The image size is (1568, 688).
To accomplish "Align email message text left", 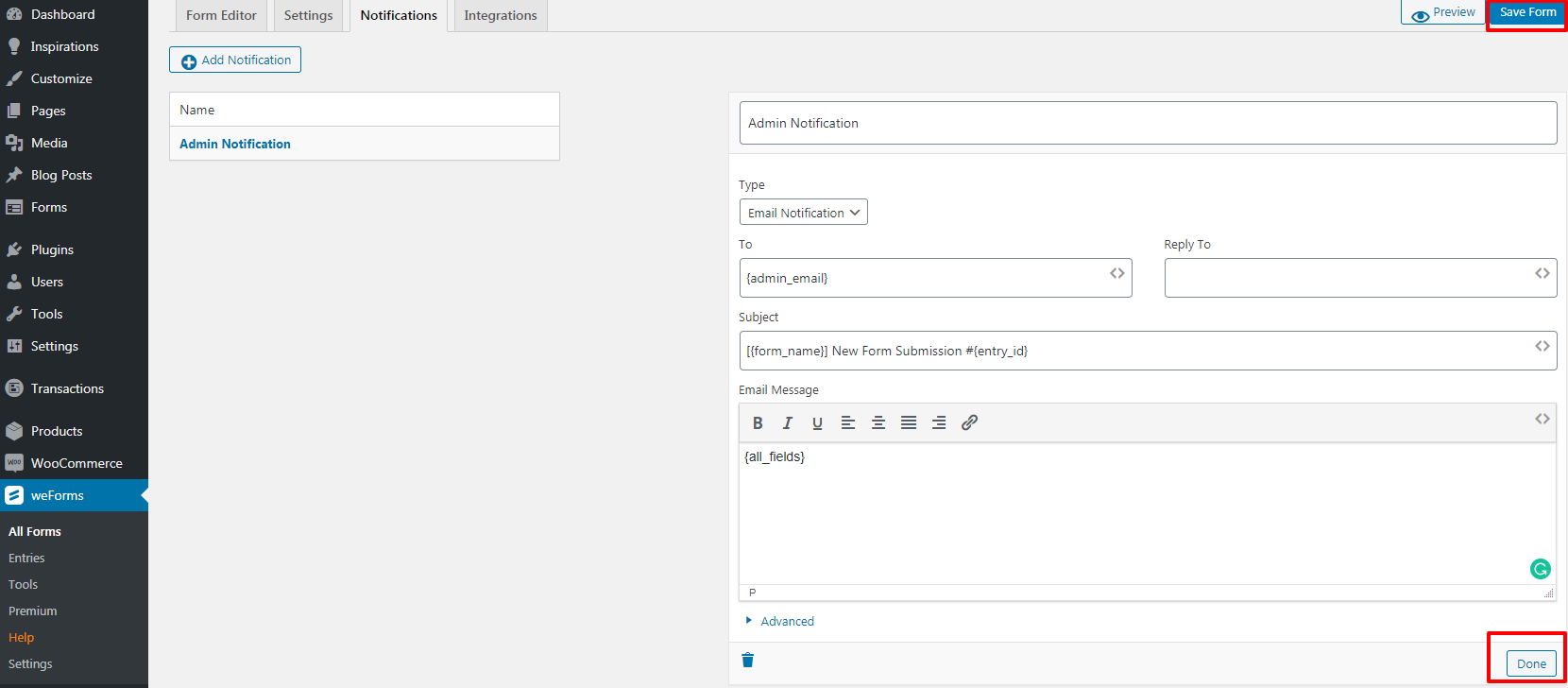I will 848,423.
